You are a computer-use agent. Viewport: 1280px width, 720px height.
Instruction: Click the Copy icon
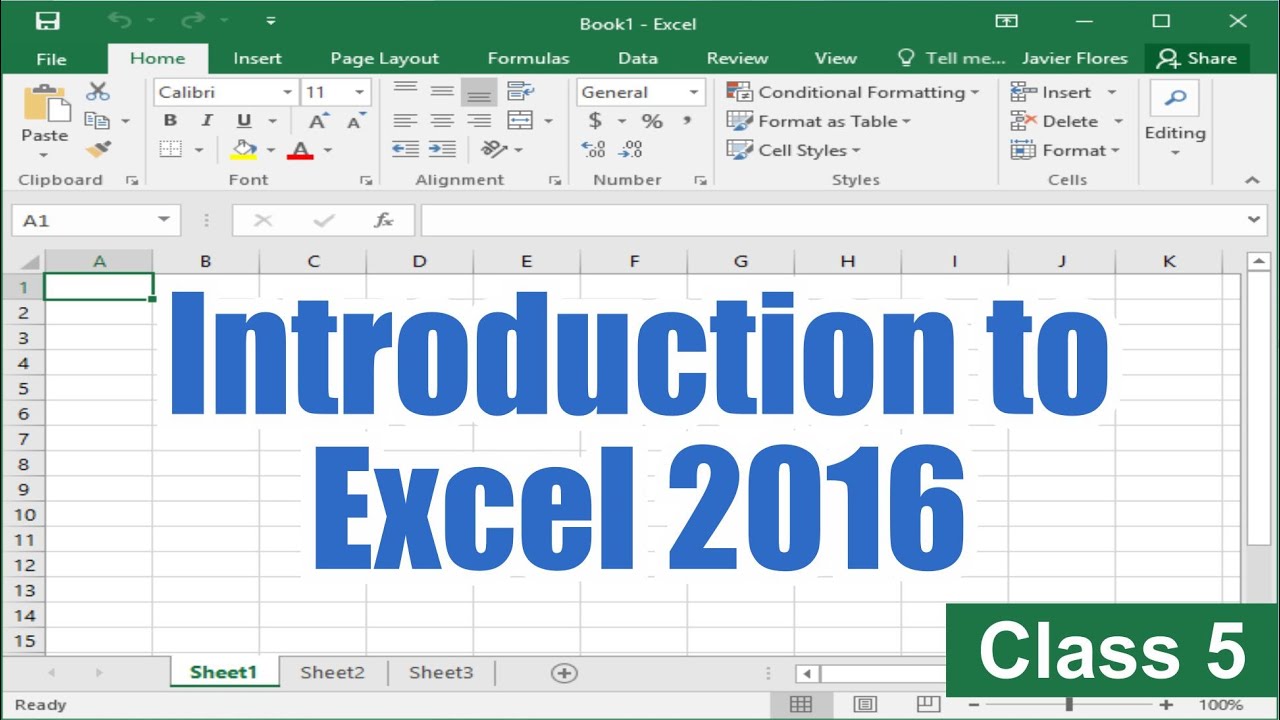(x=97, y=120)
